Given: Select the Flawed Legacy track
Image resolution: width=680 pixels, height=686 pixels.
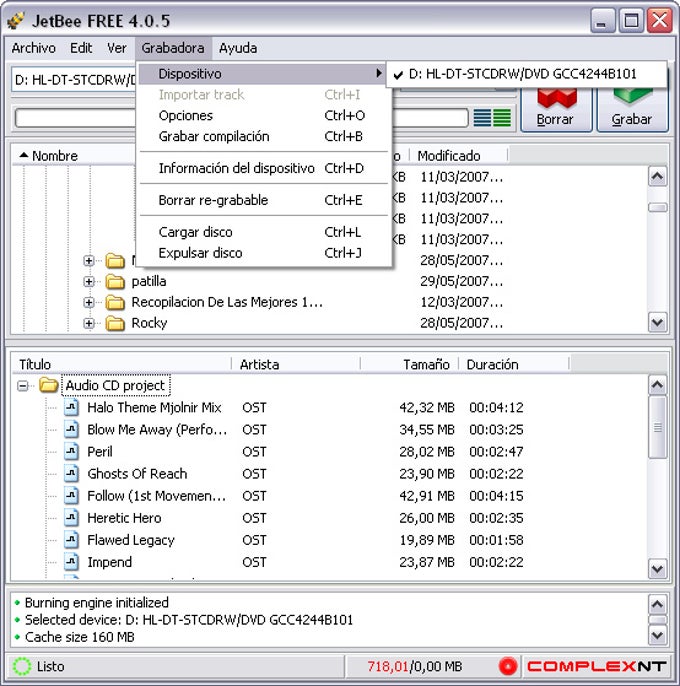Looking at the screenshot, I should (131, 540).
